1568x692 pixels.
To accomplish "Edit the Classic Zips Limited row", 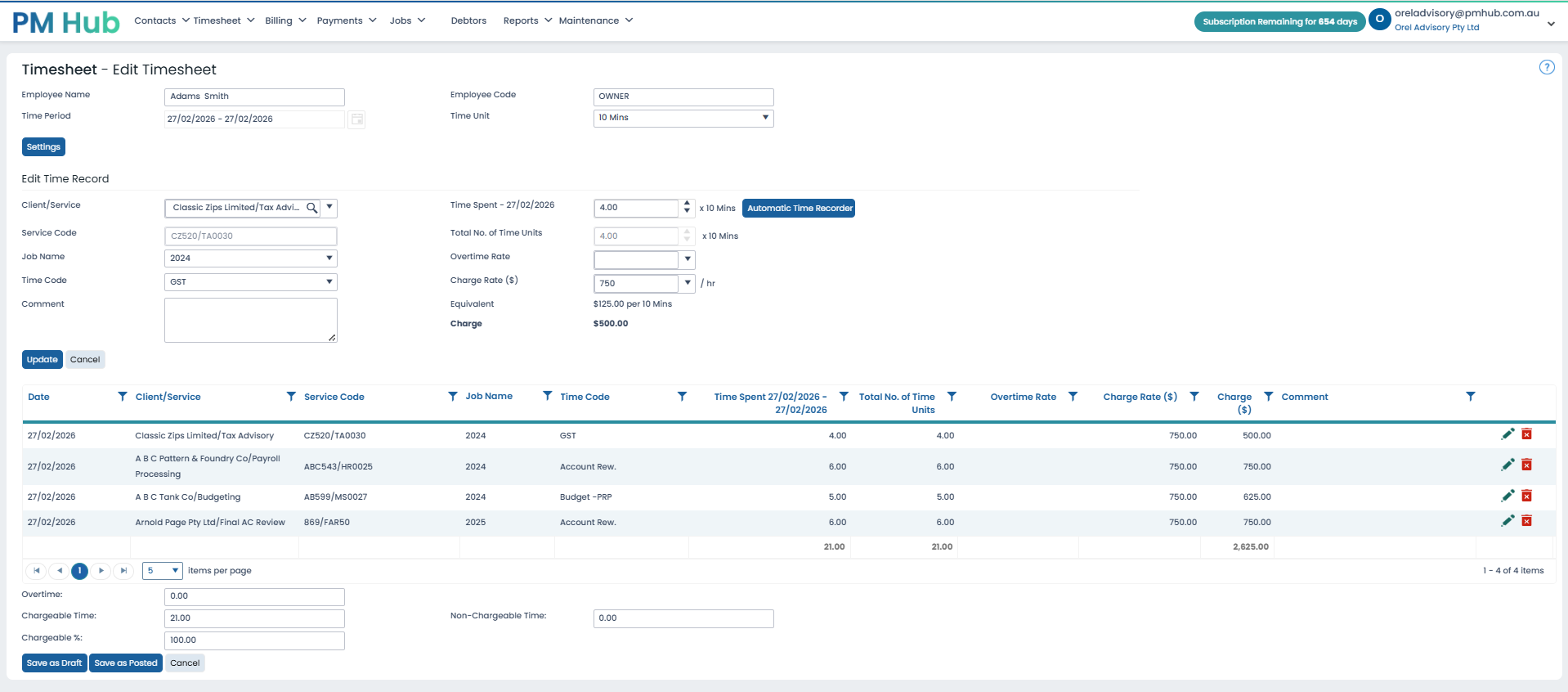I will coord(1508,434).
